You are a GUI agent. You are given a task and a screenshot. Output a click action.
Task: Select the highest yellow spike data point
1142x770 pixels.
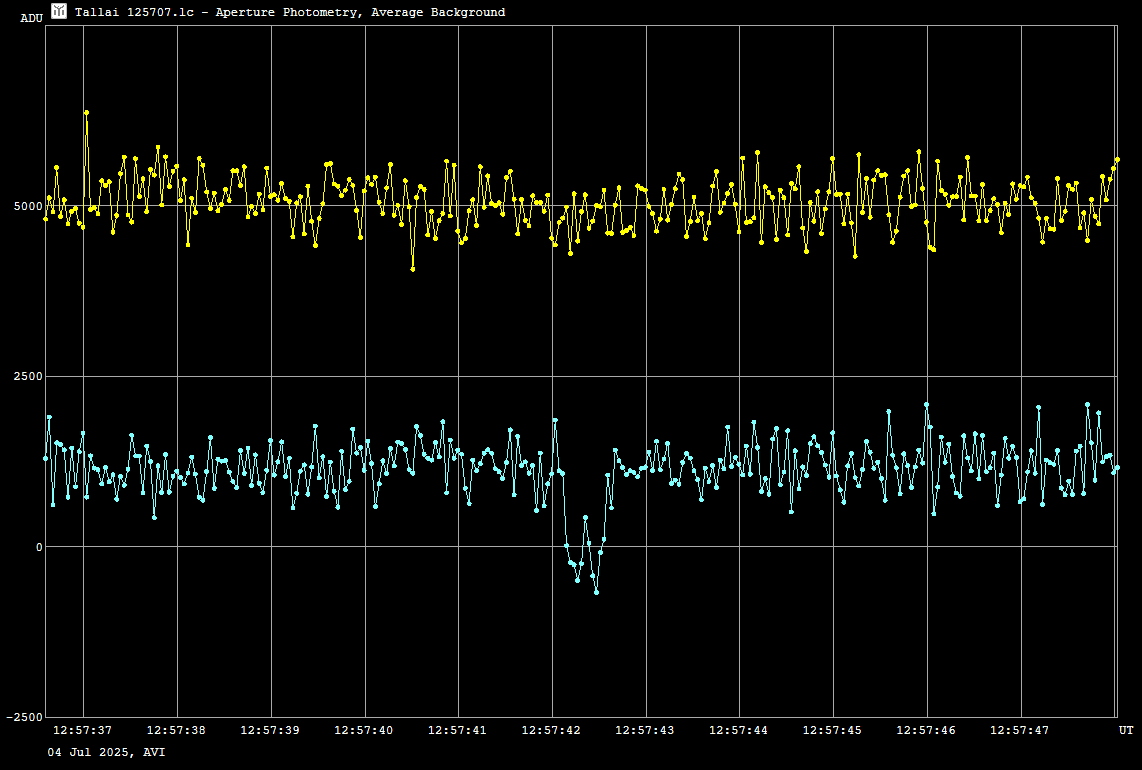tap(86, 113)
